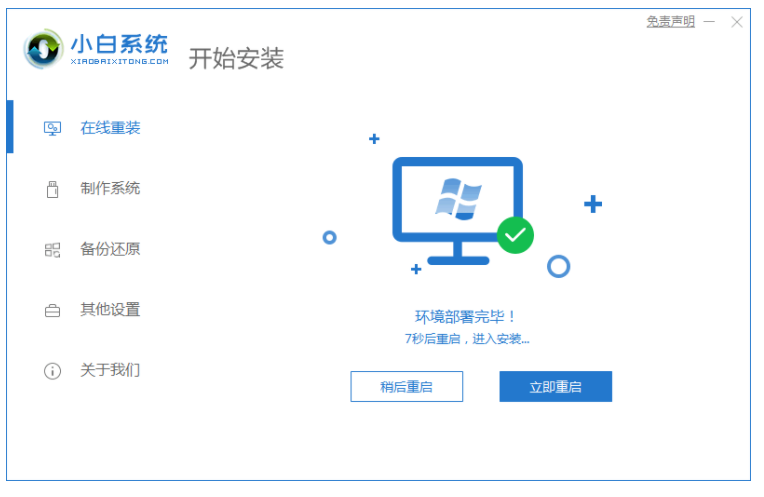The image size is (764, 497).
Task: Show the 关于我们 page
Action: [x=110, y=370]
